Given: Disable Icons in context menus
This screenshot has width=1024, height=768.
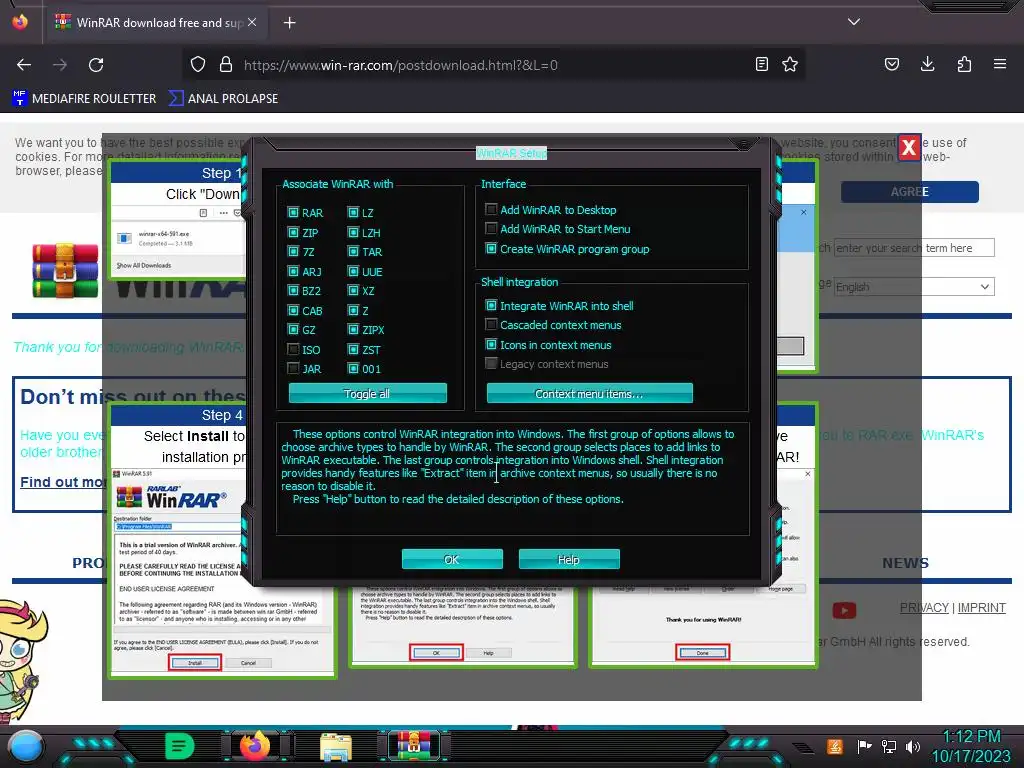Looking at the screenshot, I should 491,344.
